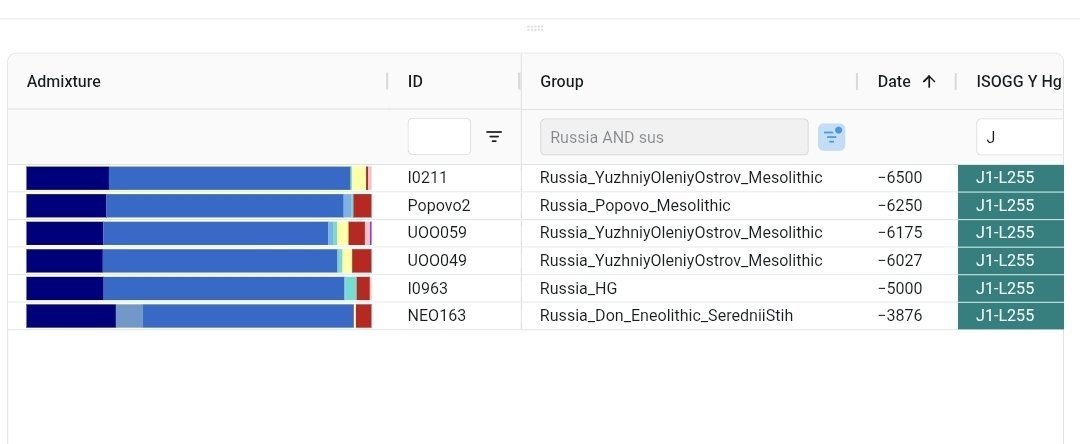Select sample ID NEO163

pyautogui.click(x=437, y=315)
